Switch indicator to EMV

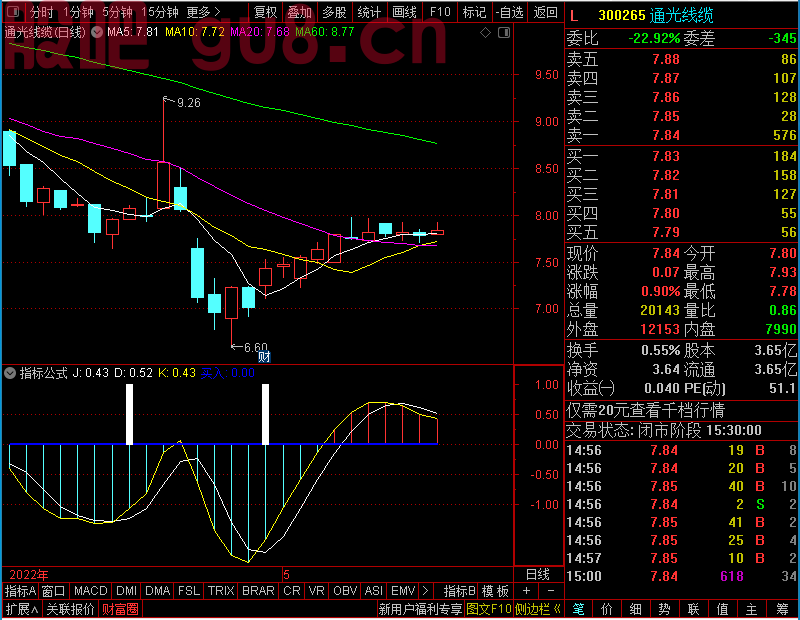pos(403,591)
